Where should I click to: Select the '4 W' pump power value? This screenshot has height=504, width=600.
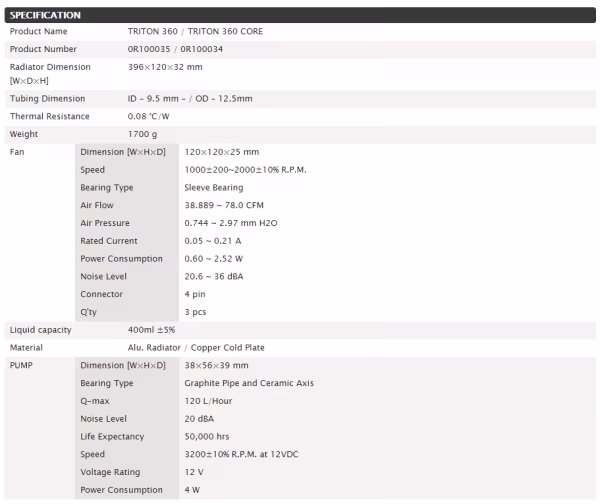pyautogui.click(x=192, y=490)
